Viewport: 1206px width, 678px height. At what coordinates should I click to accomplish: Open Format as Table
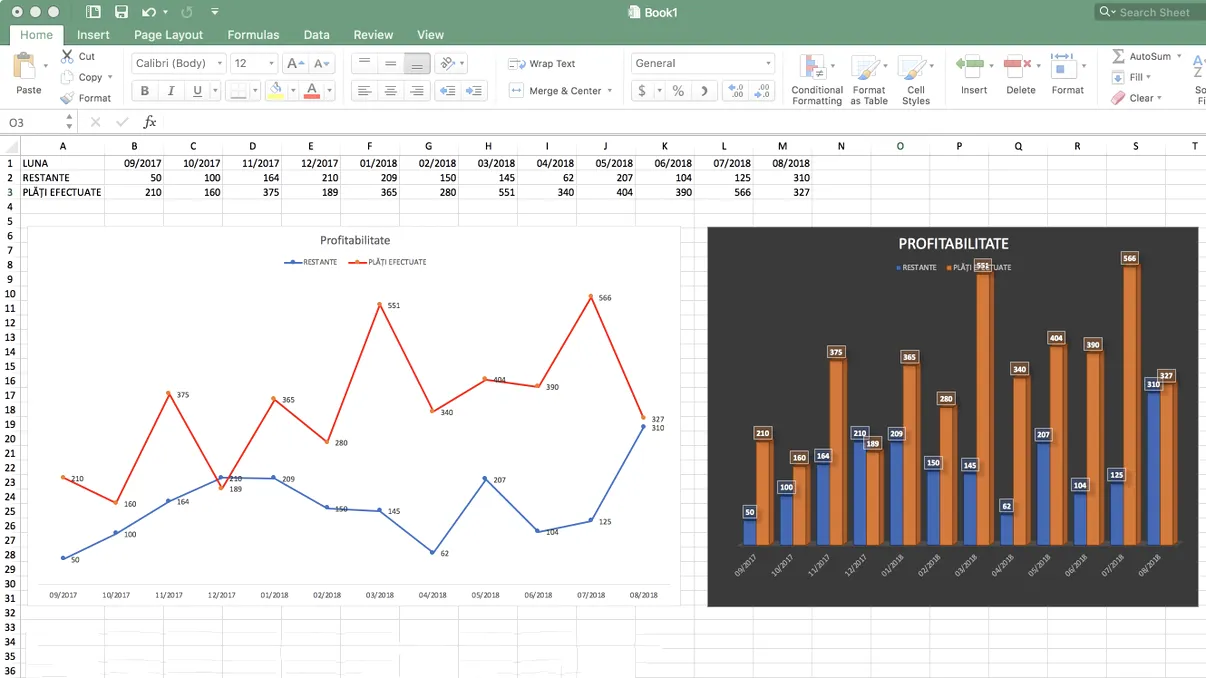pos(869,80)
